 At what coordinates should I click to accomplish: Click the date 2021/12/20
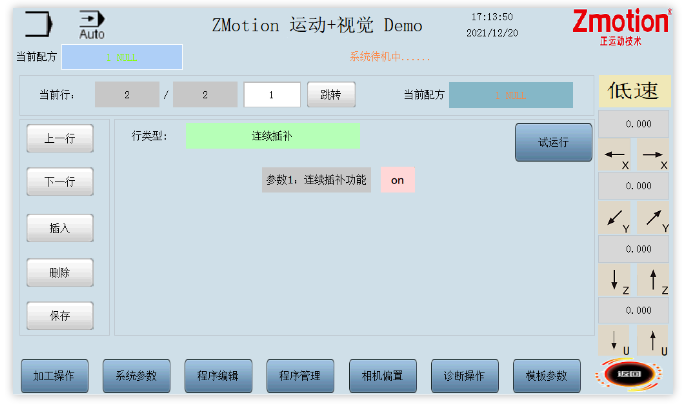(x=492, y=33)
